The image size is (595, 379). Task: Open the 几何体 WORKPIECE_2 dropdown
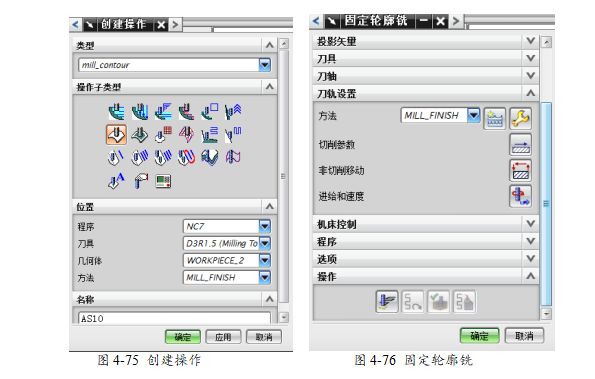tap(265, 260)
